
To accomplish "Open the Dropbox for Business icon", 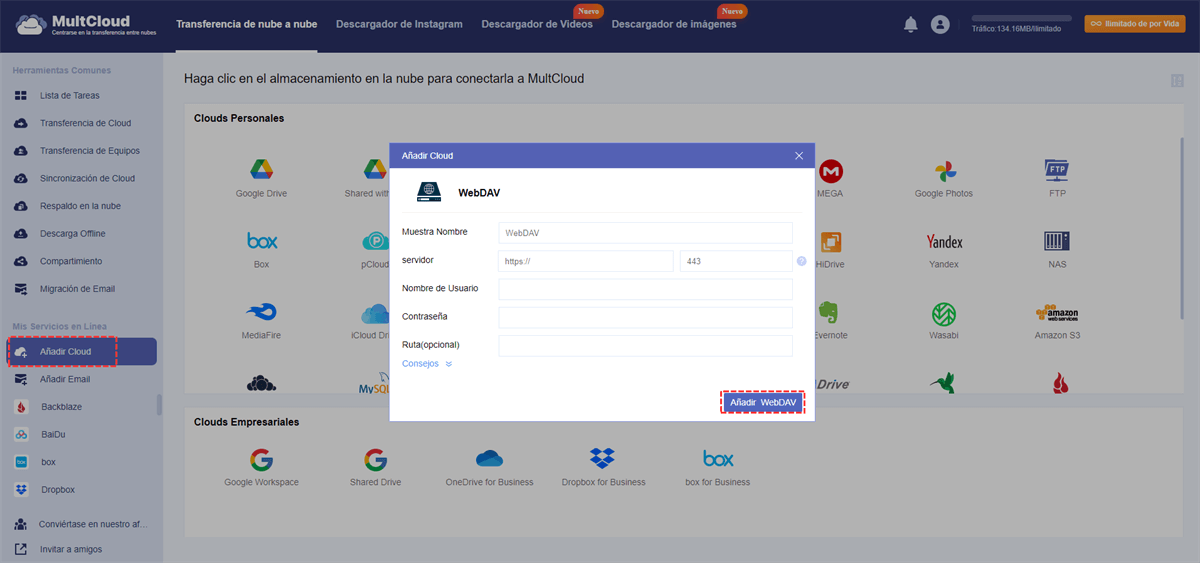I will pos(603,459).
